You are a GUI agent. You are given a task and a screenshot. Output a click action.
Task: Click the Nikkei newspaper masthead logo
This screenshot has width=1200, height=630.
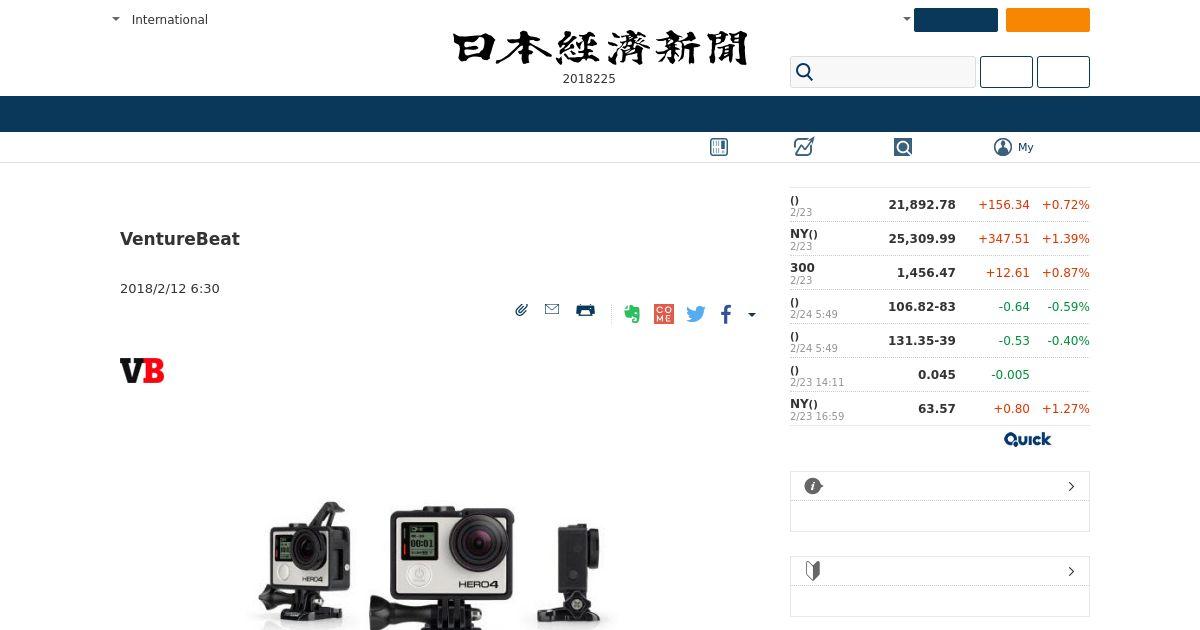tap(600, 48)
